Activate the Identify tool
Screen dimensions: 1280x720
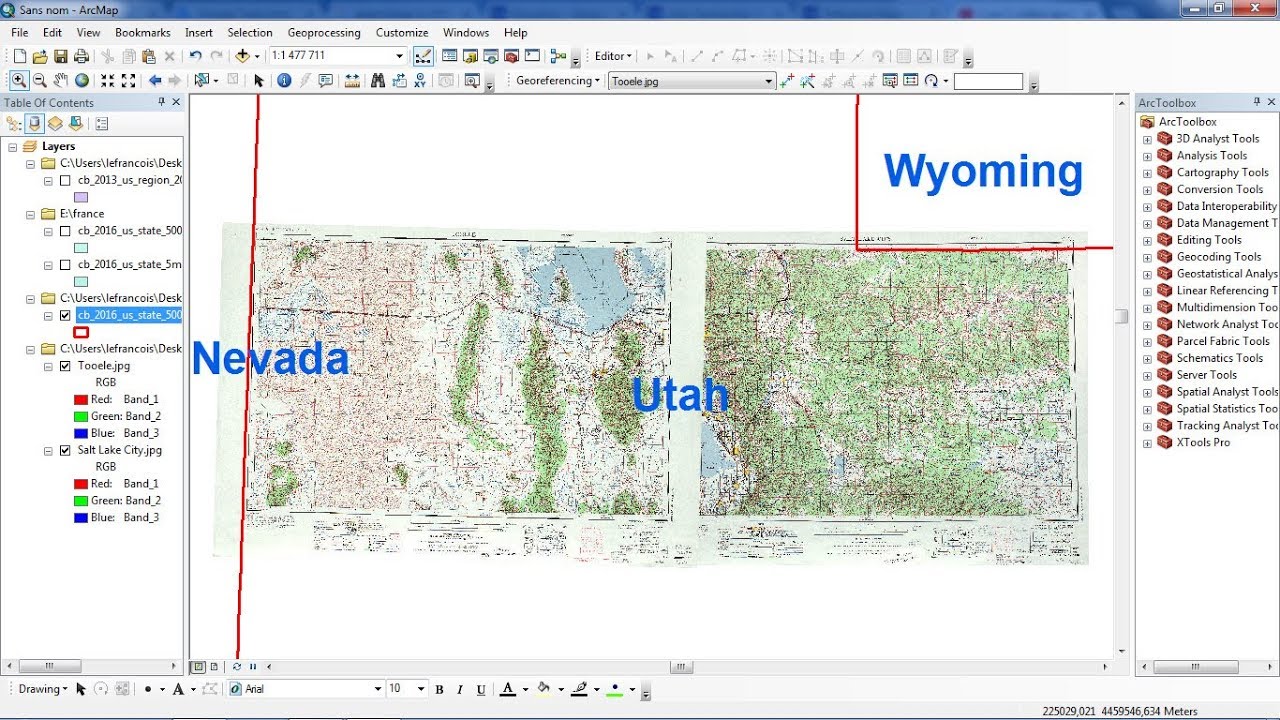(x=284, y=80)
